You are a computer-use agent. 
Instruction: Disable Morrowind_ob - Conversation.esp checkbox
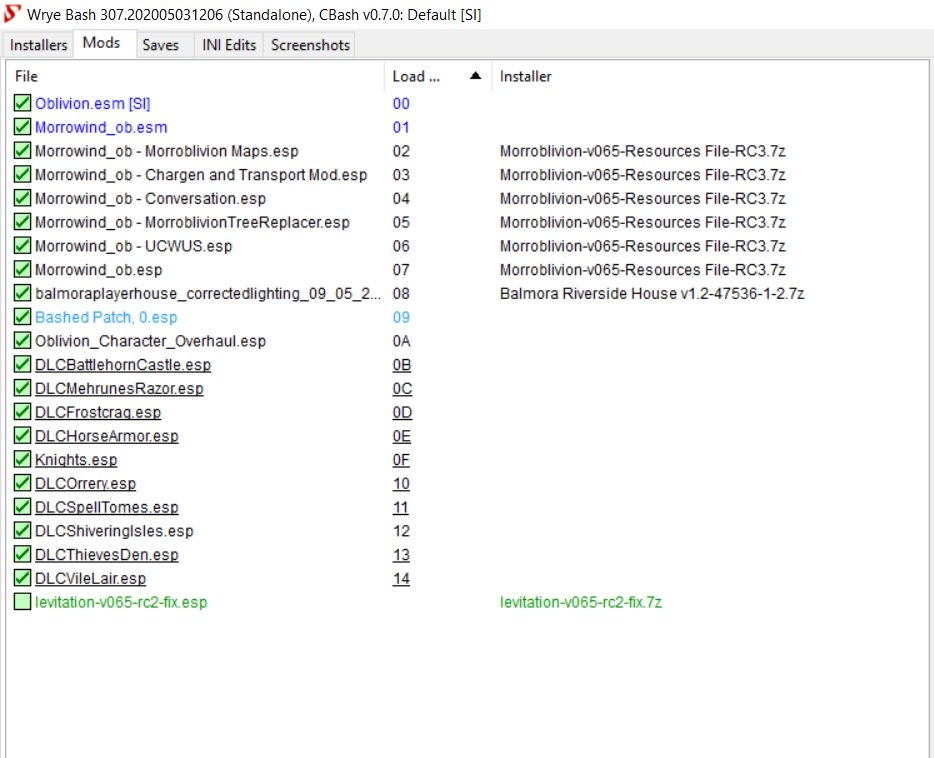tap(22, 198)
